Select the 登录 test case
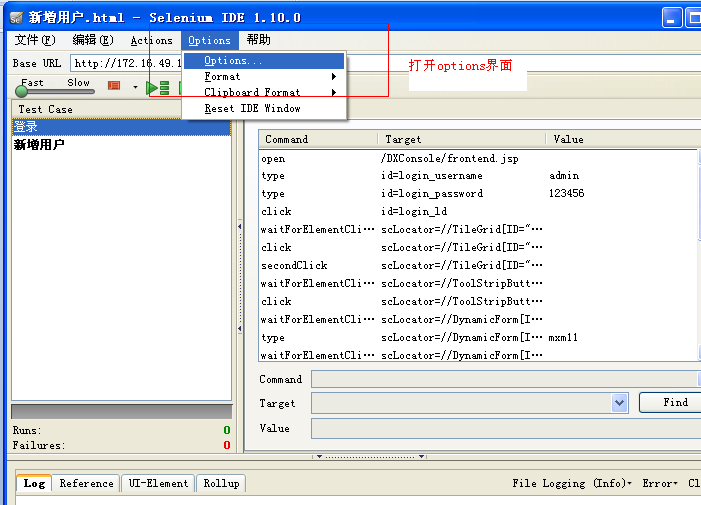This screenshot has height=505, width=701. pos(121,127)
